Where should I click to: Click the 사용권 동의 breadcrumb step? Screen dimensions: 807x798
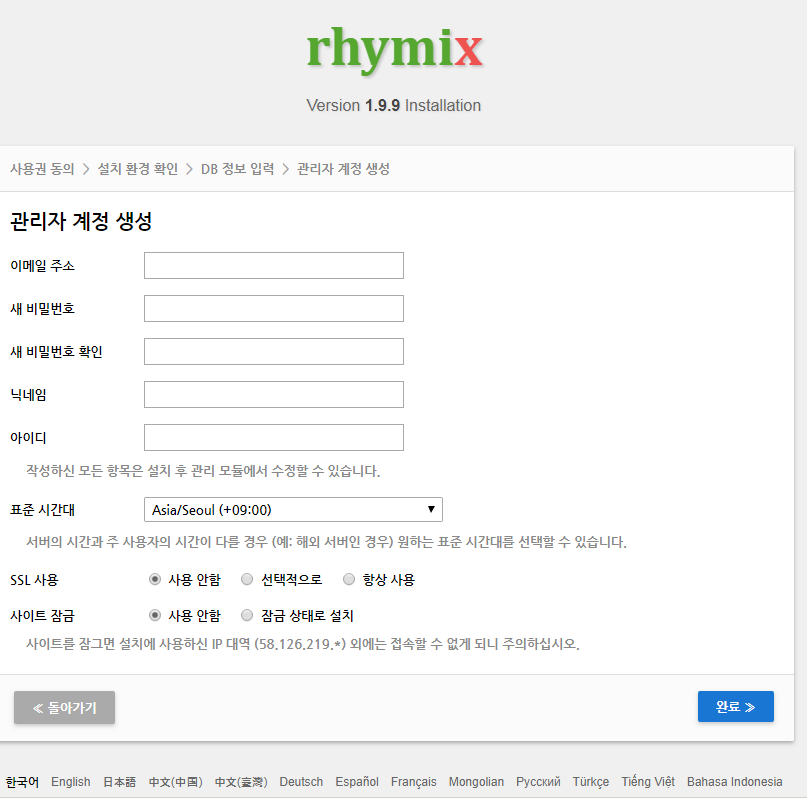pyautogui.click(x=42, y=169)
